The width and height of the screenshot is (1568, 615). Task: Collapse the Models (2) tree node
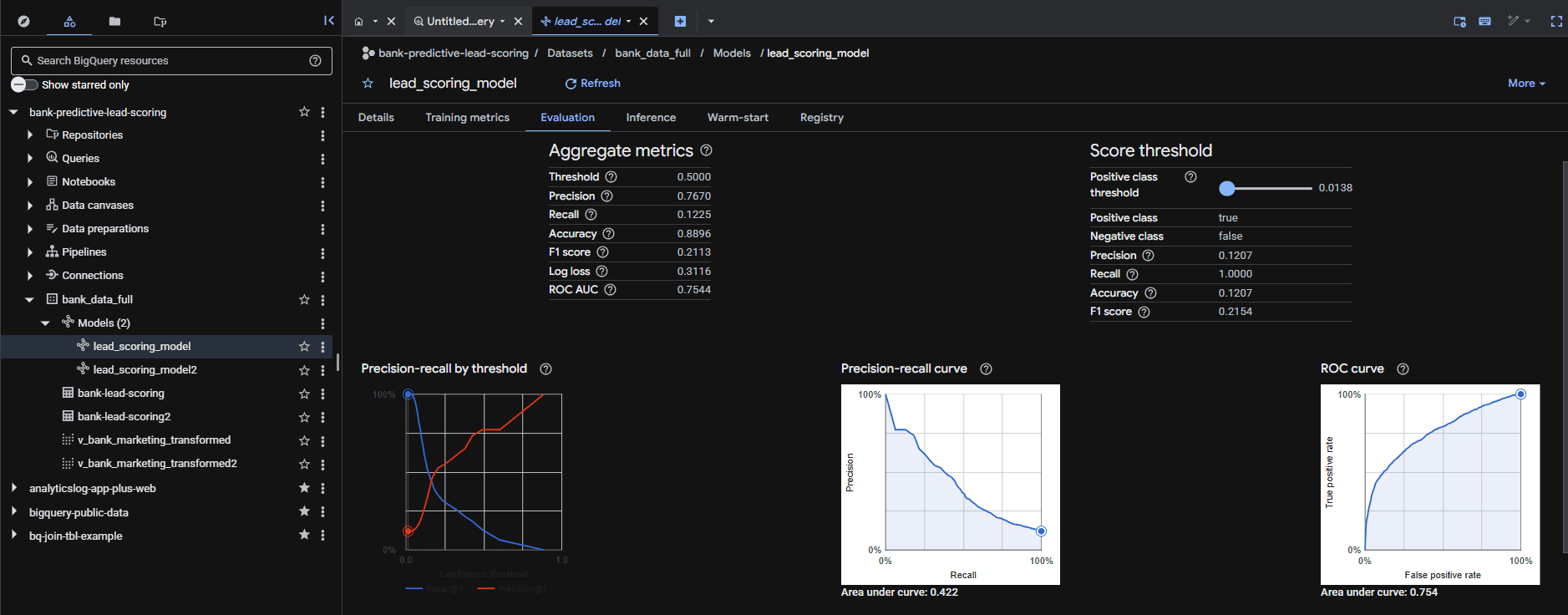tap(46, 323)
